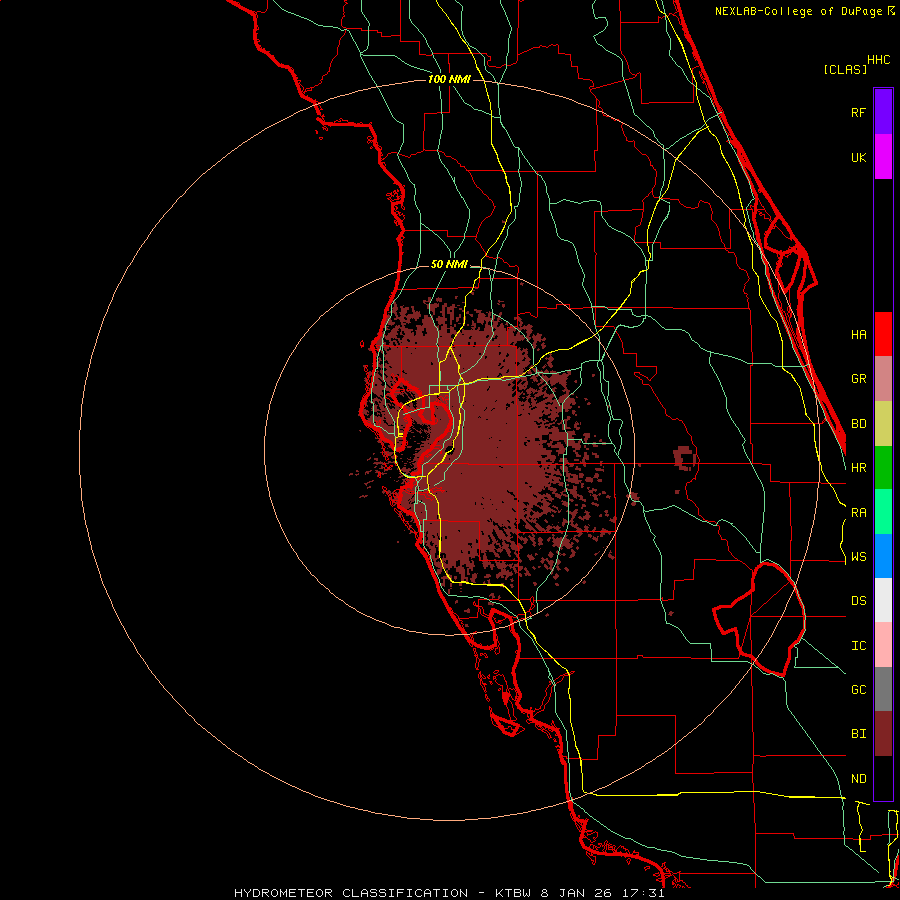This screenshot has width=900, height=900.
Task: Click the DS white legend swatch
Action: click(883, 600)
